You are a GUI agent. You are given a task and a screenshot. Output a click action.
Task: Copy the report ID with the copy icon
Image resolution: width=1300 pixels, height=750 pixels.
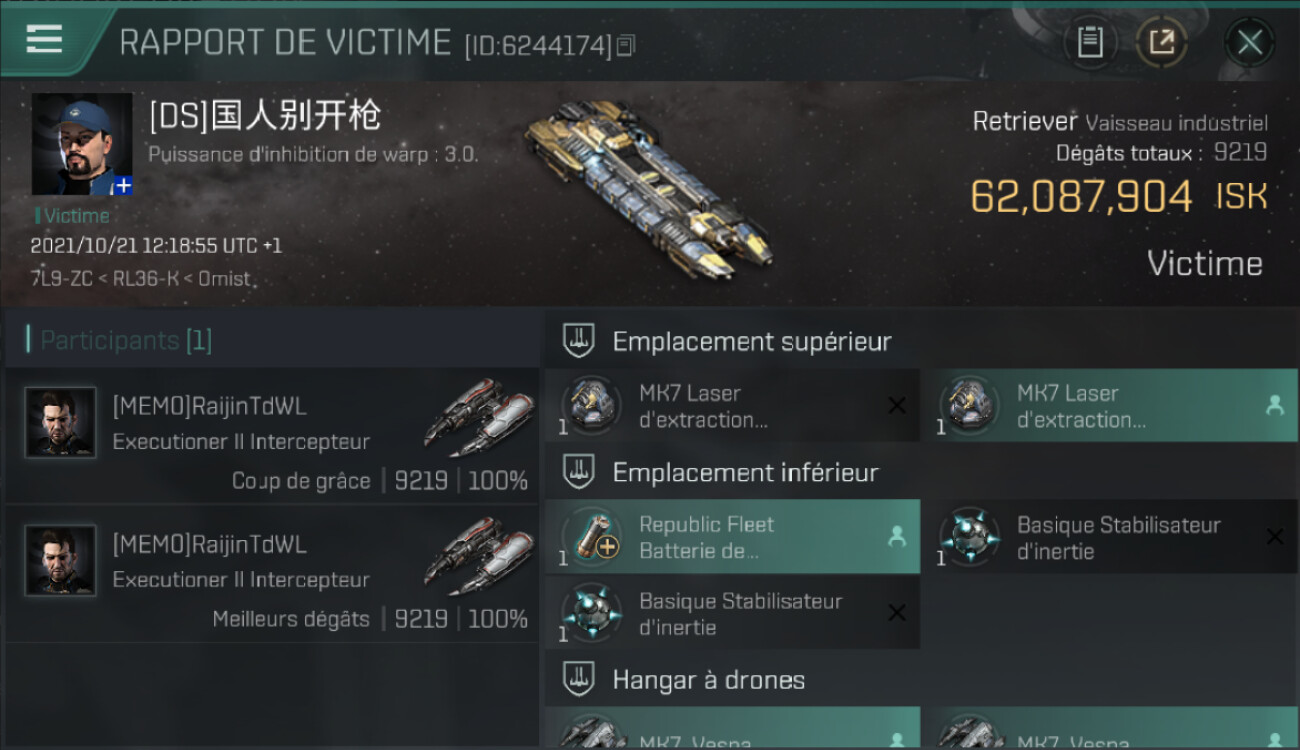tap(626, 45)
